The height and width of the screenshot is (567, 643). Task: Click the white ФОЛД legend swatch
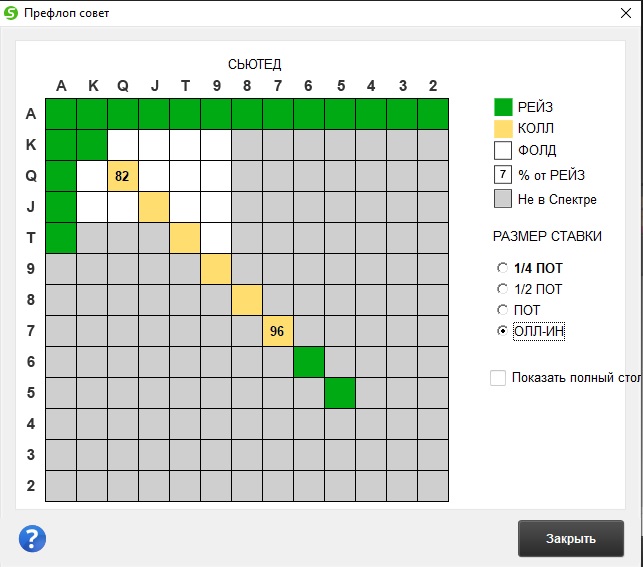click(503, 150)
